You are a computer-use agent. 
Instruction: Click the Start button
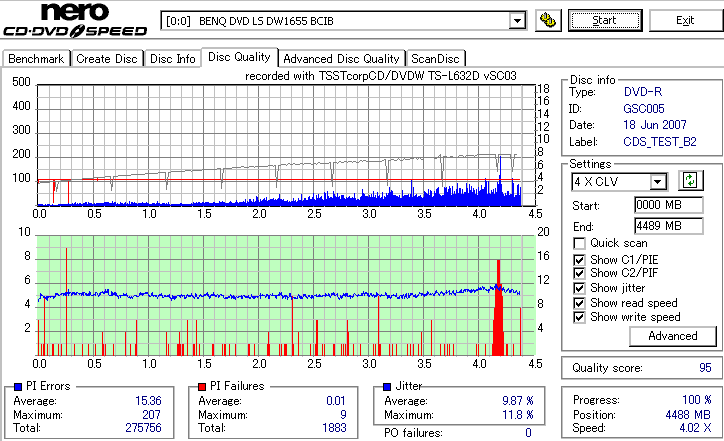click(605, 20)
